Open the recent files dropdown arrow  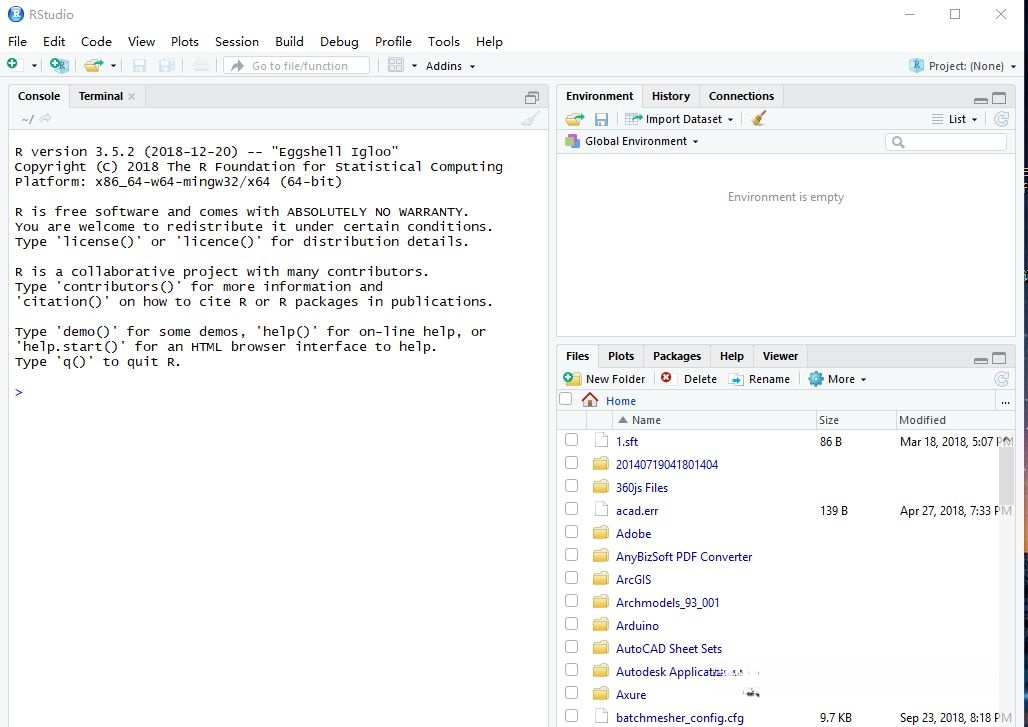[113, 66]
